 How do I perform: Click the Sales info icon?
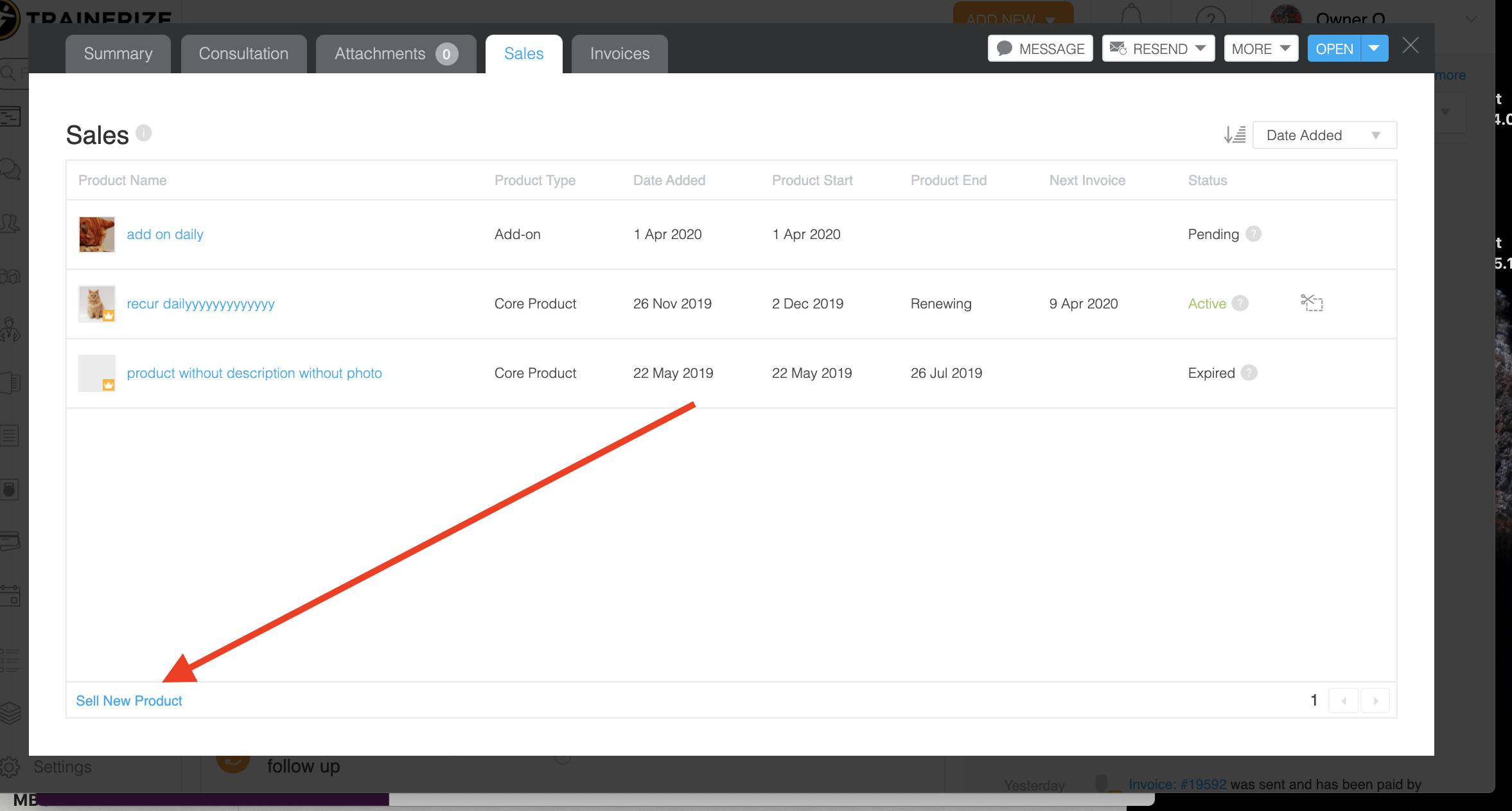[144, 132]
